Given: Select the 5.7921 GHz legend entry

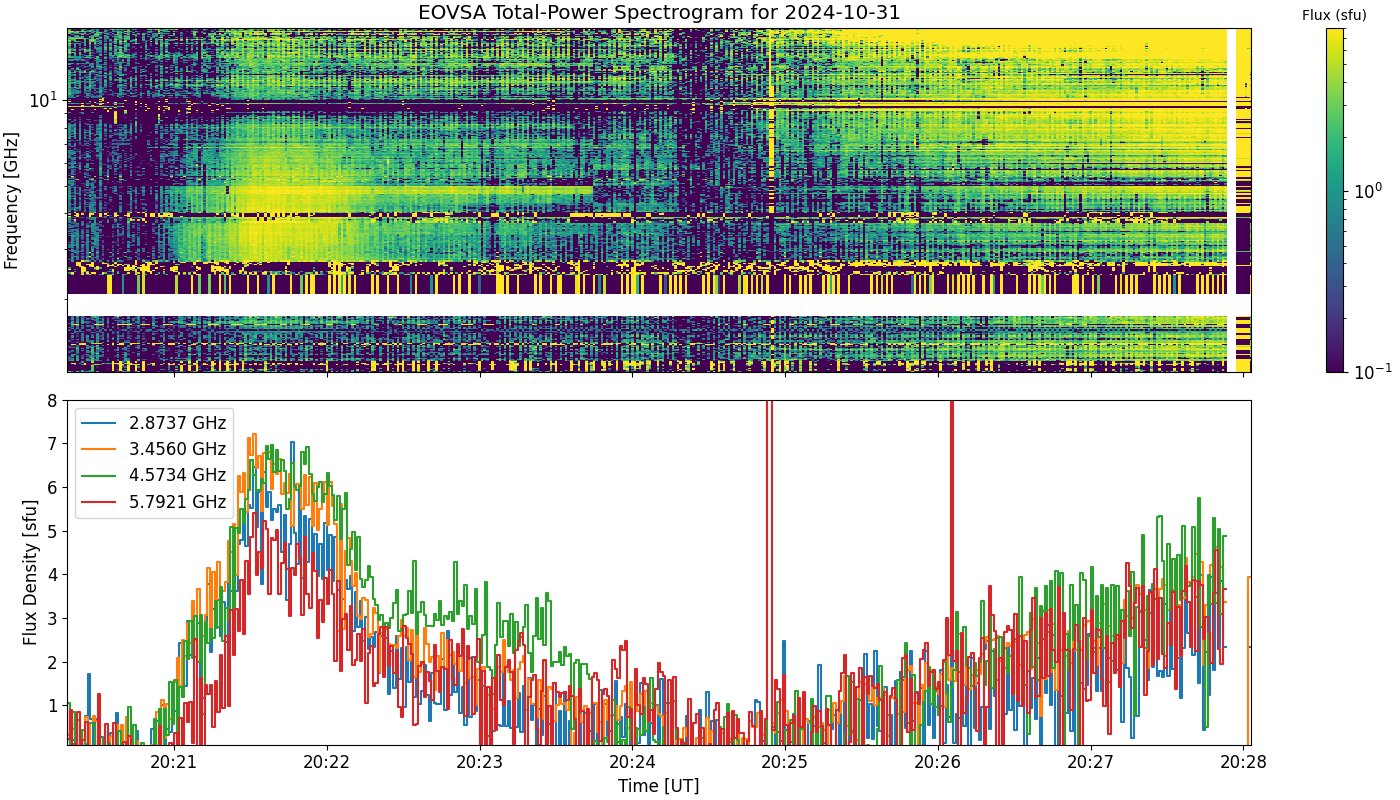Looking at the screenshot, I should click(x=156, y=501).
